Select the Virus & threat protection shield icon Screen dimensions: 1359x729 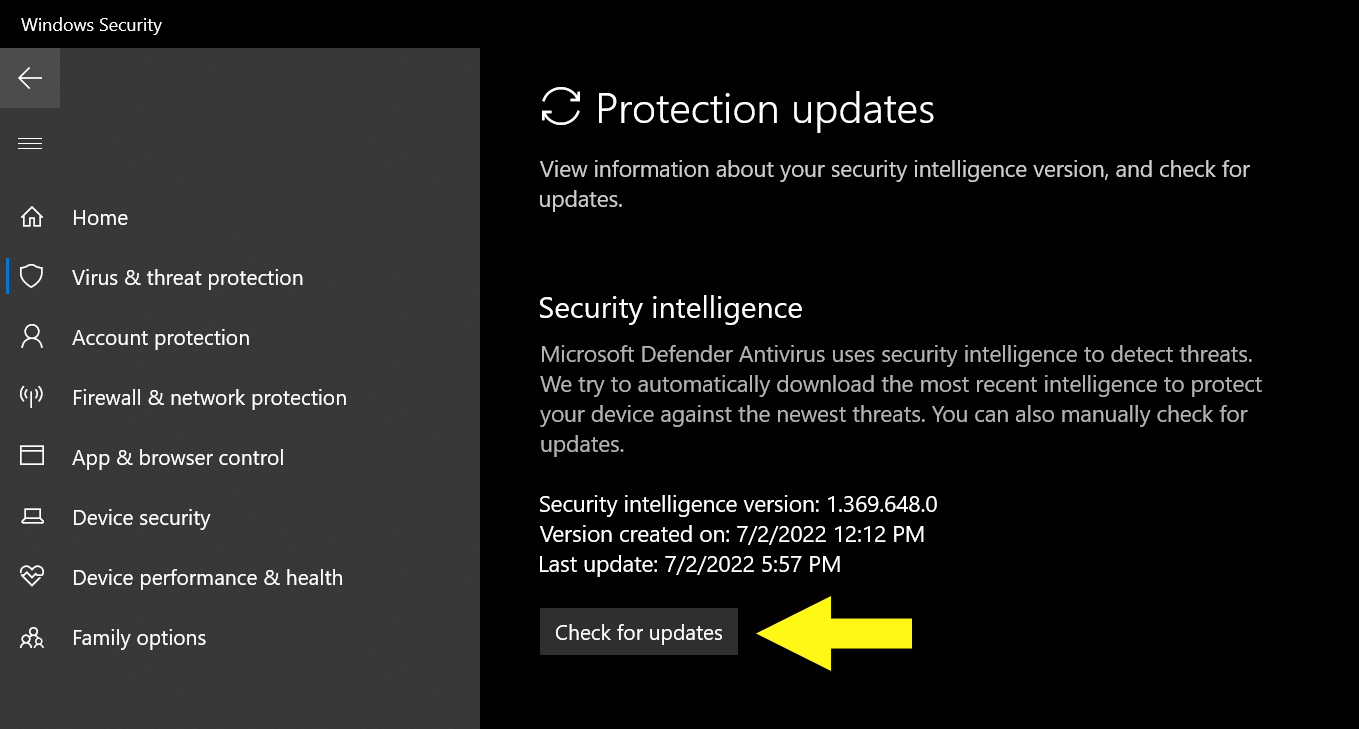(31, 277)
